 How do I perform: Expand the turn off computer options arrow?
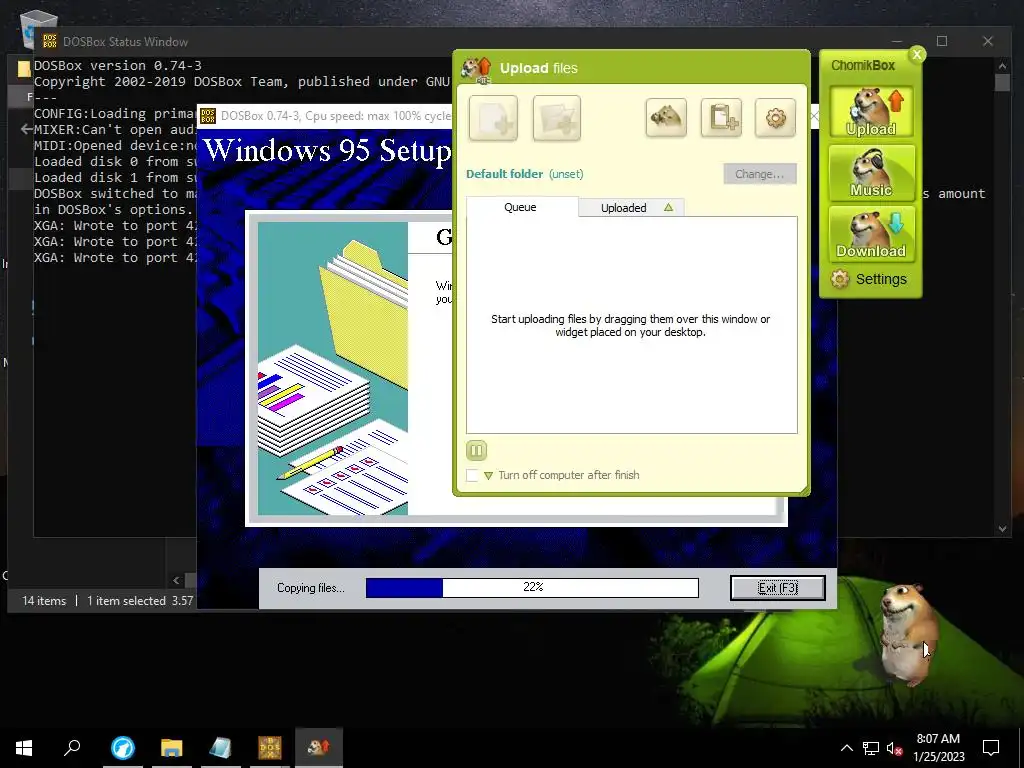coord(488,475)
